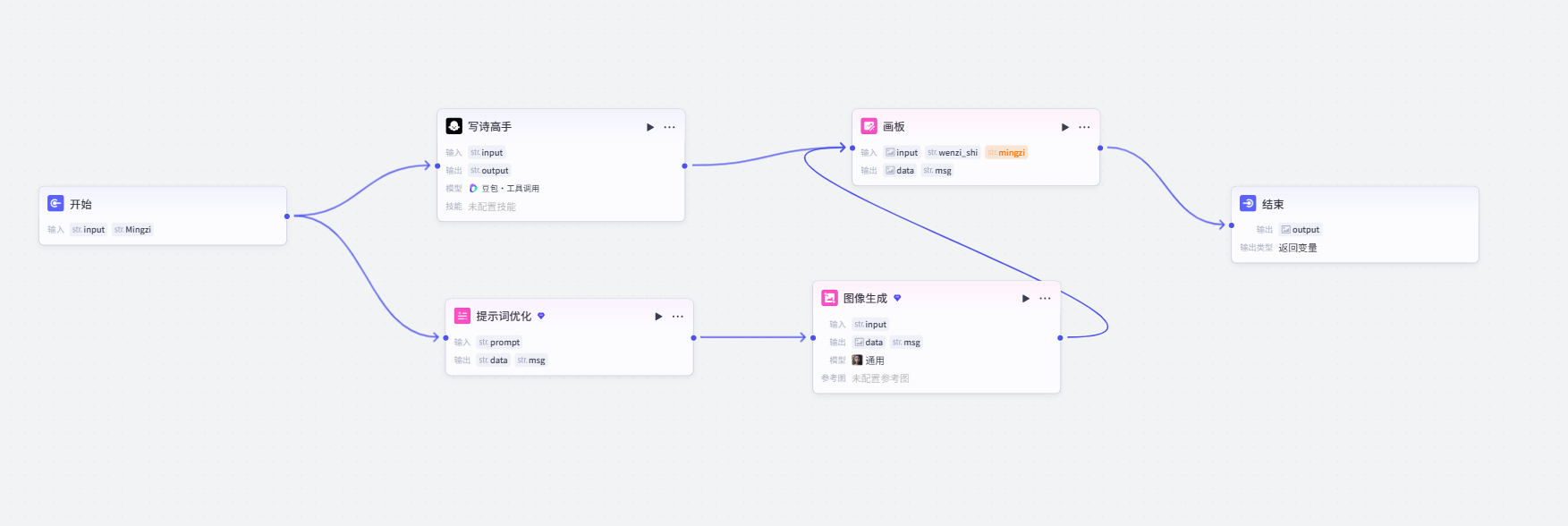Click the 写诗高手 node icon
This screenshot has width=1568, height=526.
coord(453,127)
